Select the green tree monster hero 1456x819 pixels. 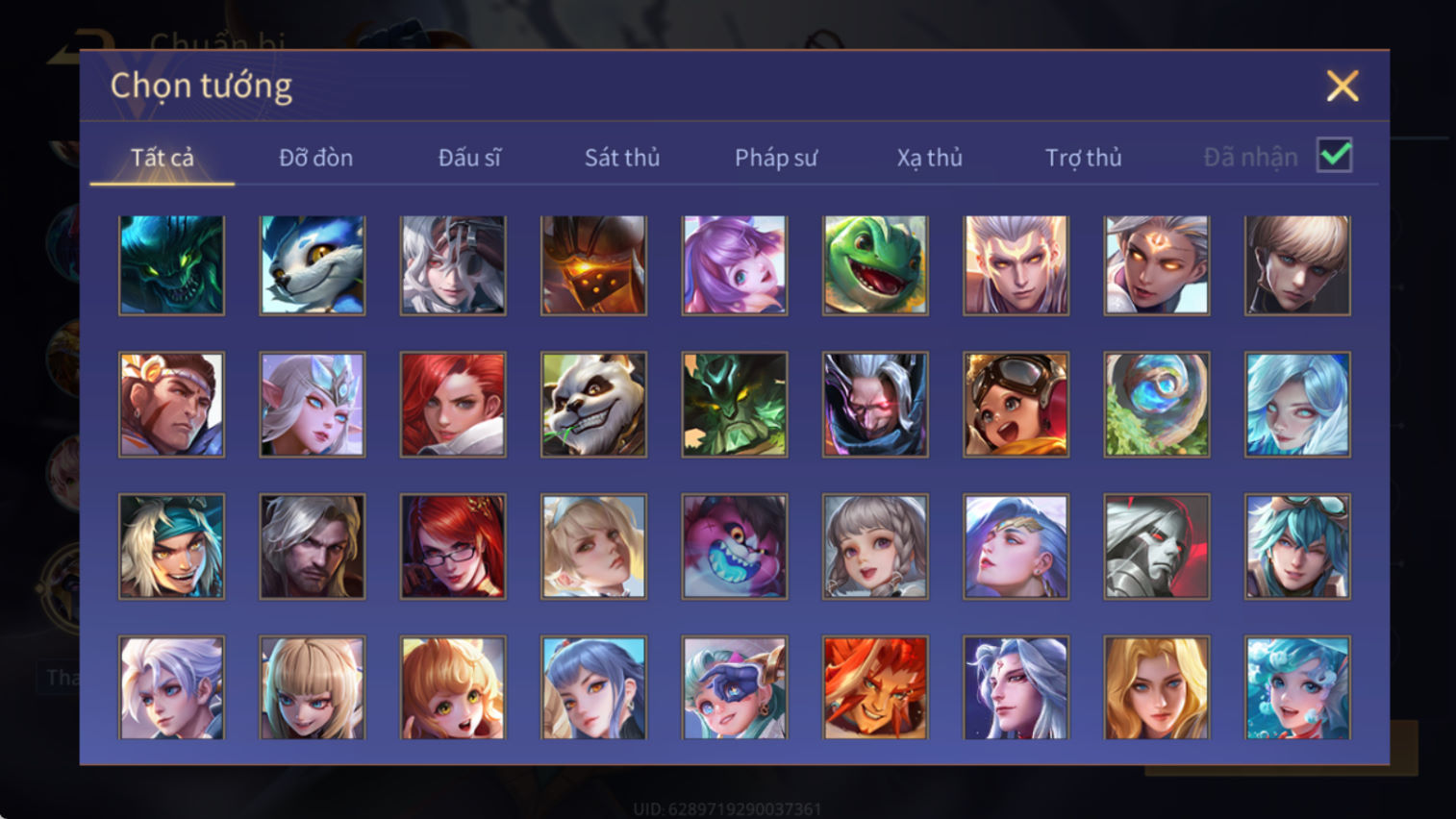coord(735,404)
